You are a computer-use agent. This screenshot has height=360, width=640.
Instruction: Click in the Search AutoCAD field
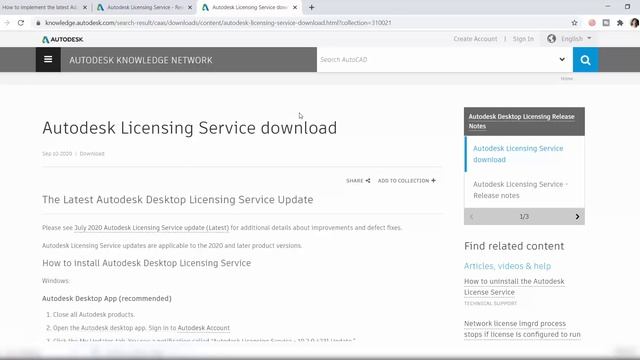[x=437, y=60]
